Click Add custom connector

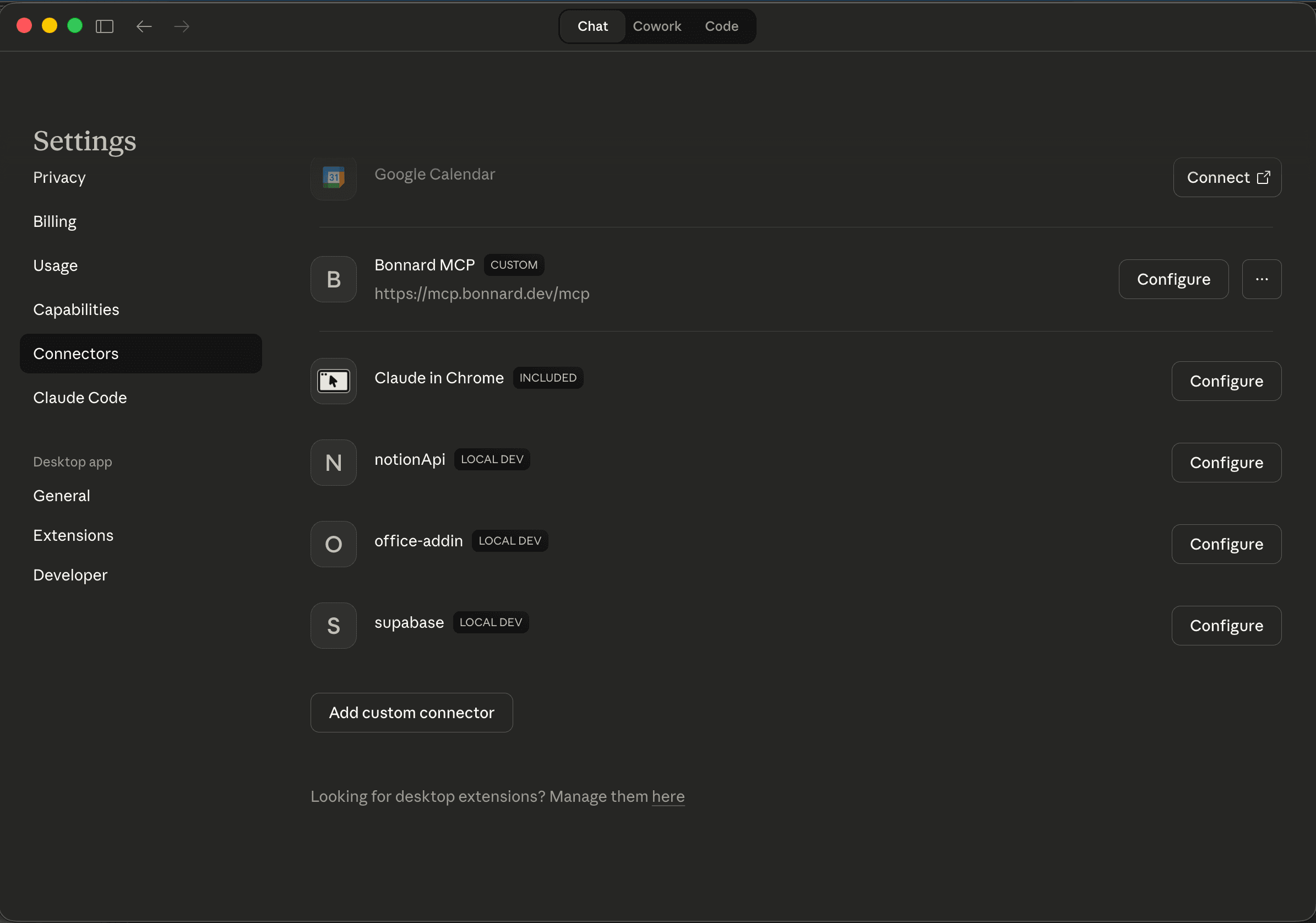(411, 712)
